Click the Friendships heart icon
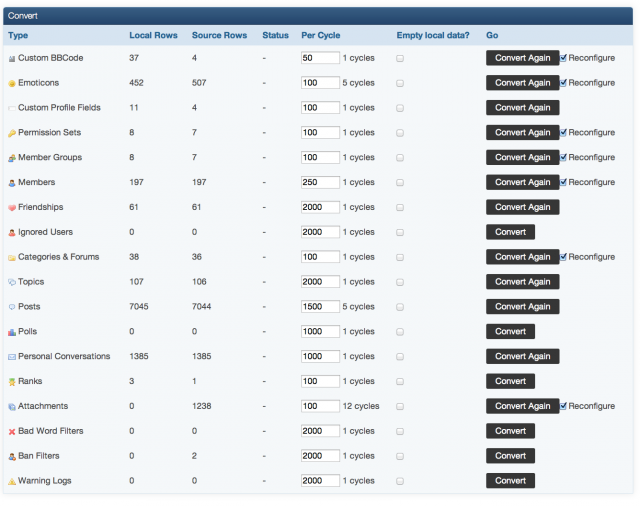This screenshot has width=640, height=506. [12, 208]
